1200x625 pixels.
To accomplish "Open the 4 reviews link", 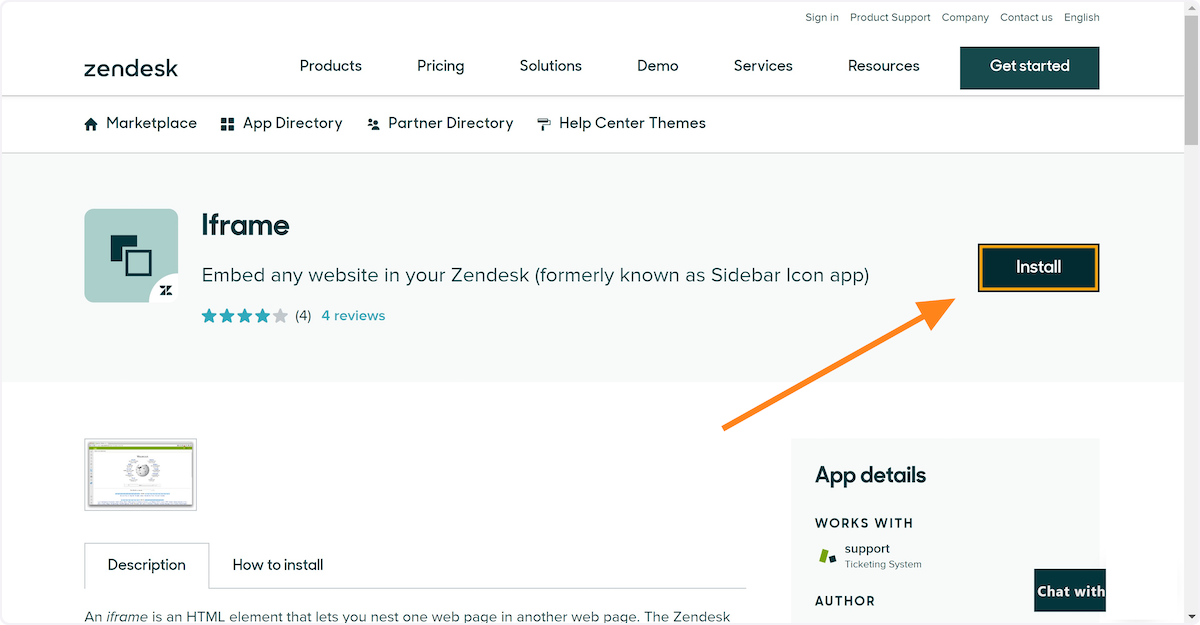I will [353, 316].
